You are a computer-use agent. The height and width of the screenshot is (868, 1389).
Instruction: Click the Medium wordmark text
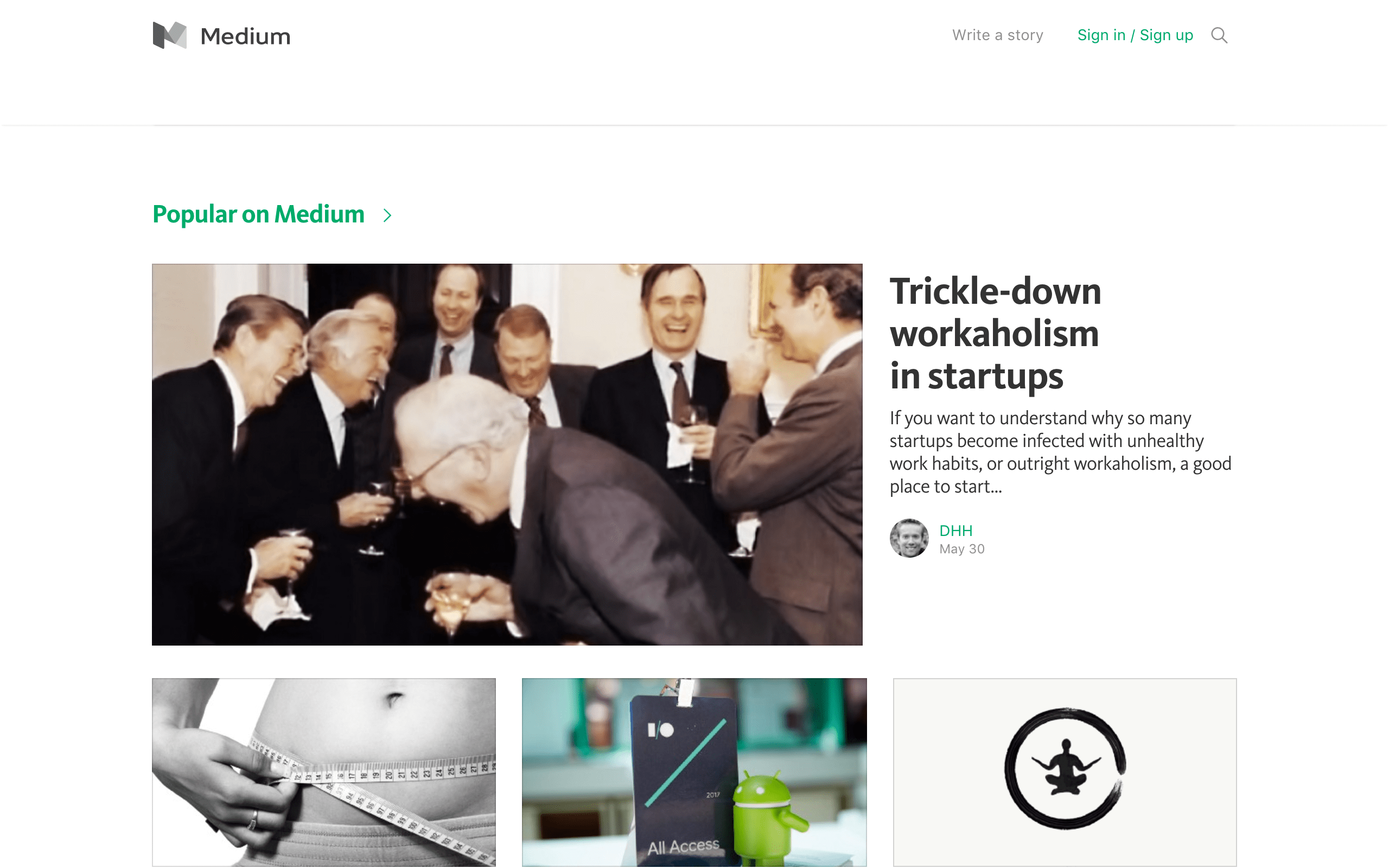[x=246, y=36]
